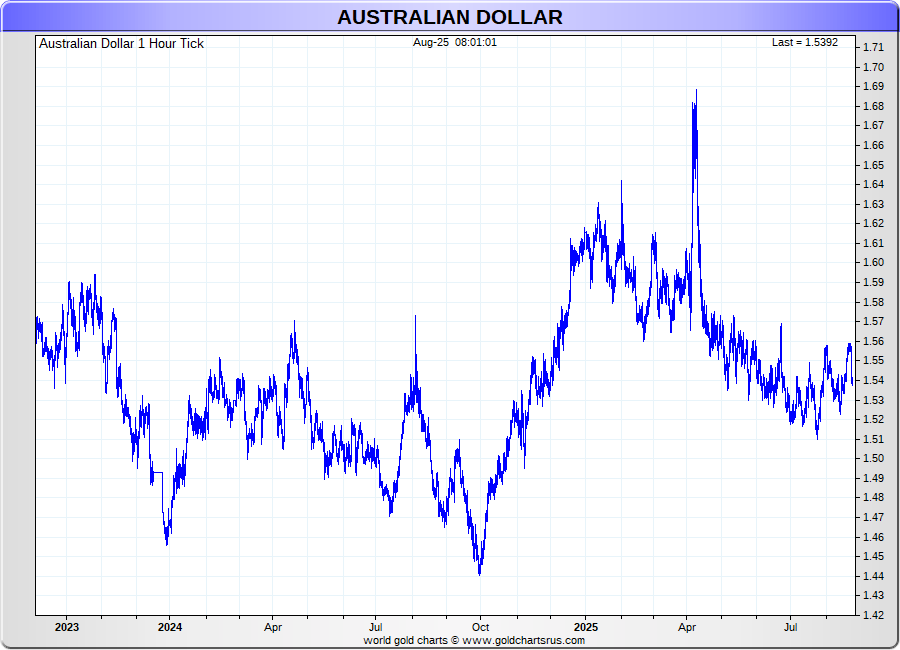Click the Jul label following 2025
This screenshot has height=650, width=900.
(x=791, y=628)
